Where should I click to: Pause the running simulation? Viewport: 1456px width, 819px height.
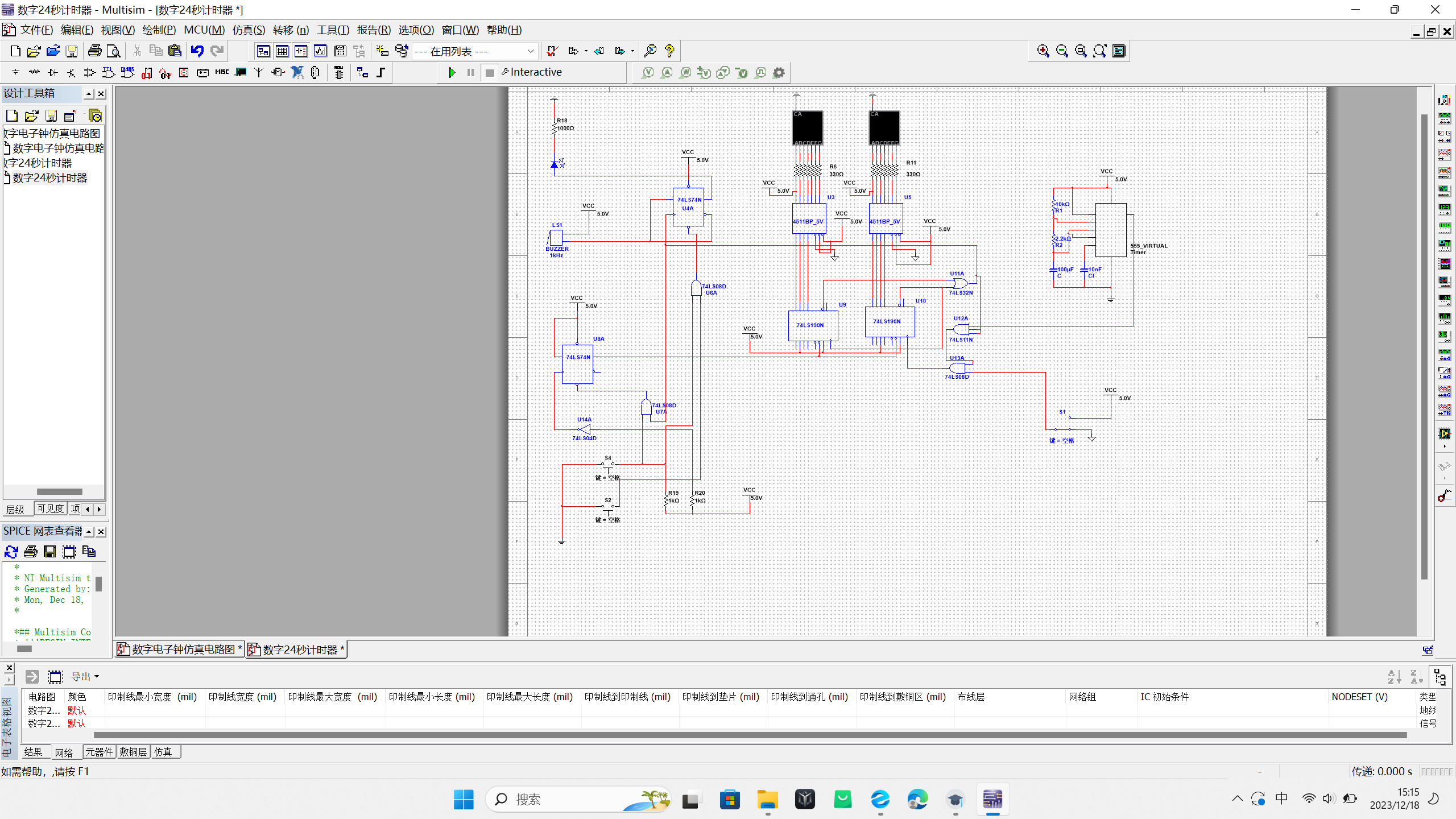[x=471, y=72]
